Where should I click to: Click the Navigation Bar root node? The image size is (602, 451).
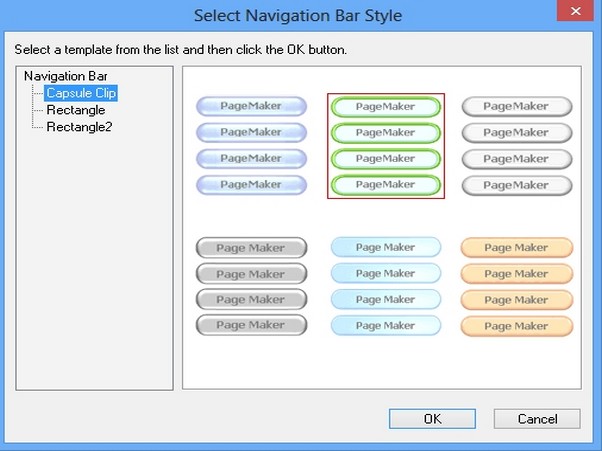66,76
